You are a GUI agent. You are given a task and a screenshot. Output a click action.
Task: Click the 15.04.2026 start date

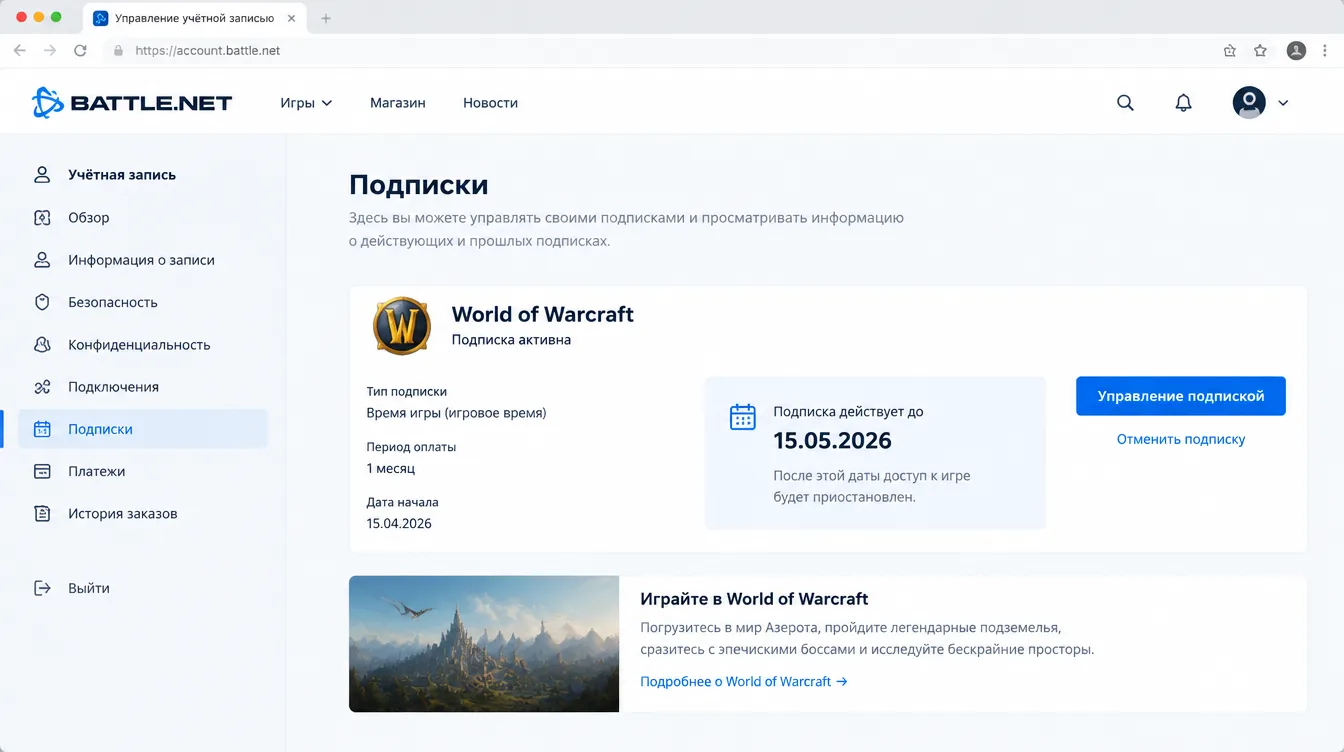[x=399, y=523]
